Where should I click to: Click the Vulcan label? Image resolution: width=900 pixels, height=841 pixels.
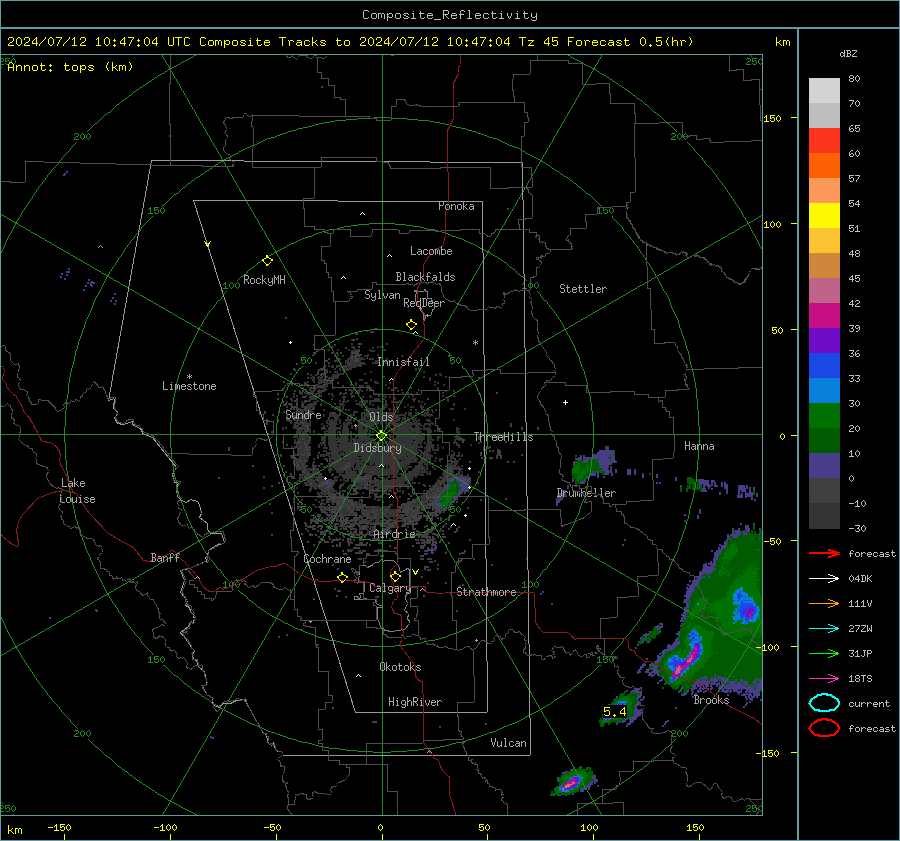(509, 743)
